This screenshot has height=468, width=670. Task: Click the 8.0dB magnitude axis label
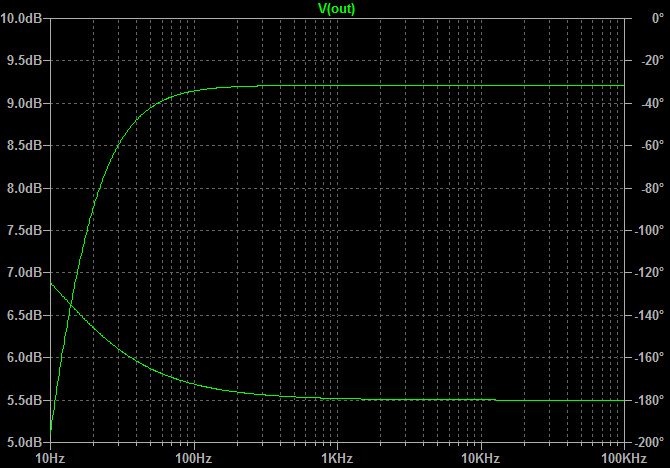tap(24, 188)
